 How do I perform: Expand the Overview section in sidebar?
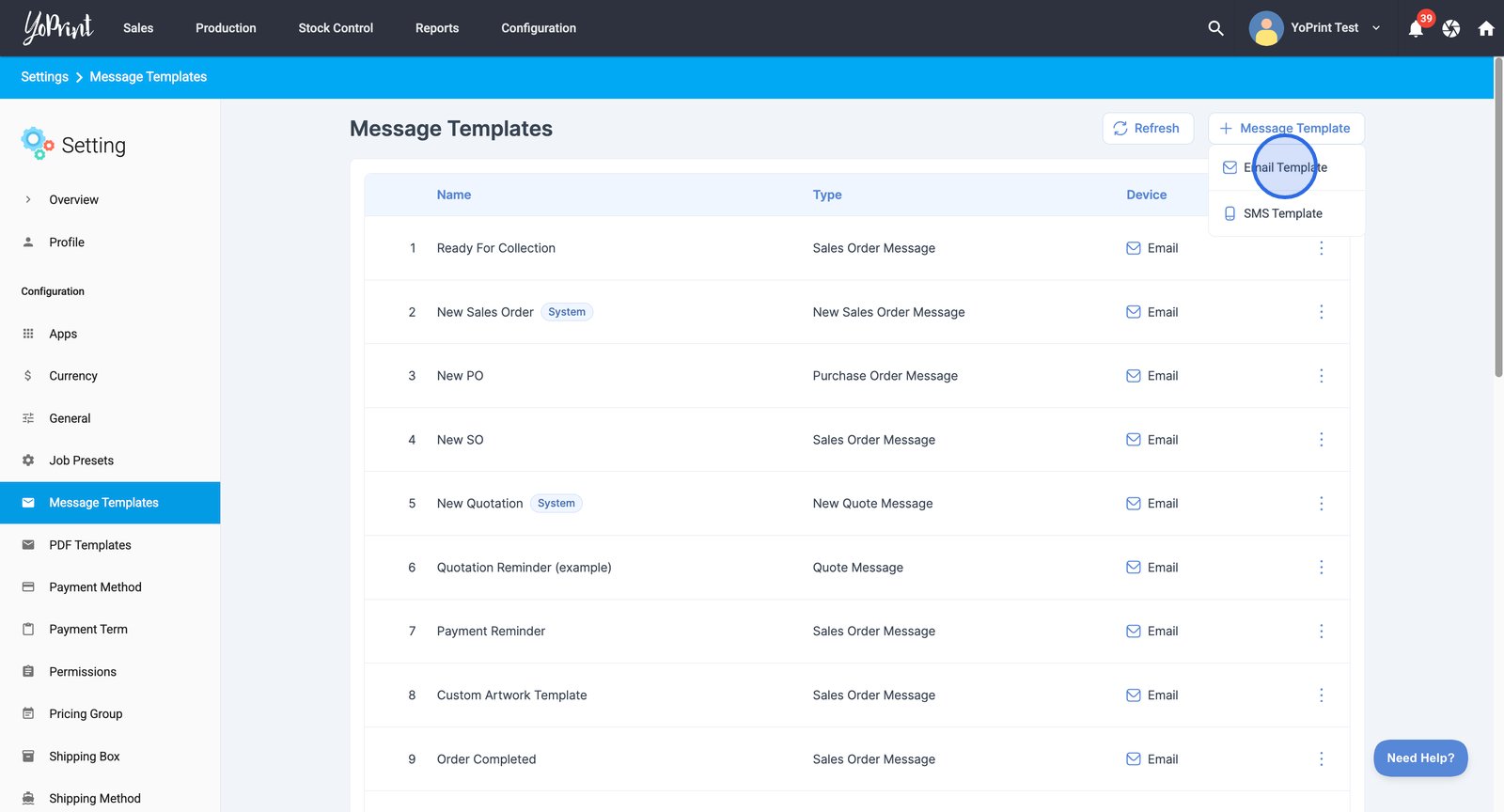pos(28,199)
